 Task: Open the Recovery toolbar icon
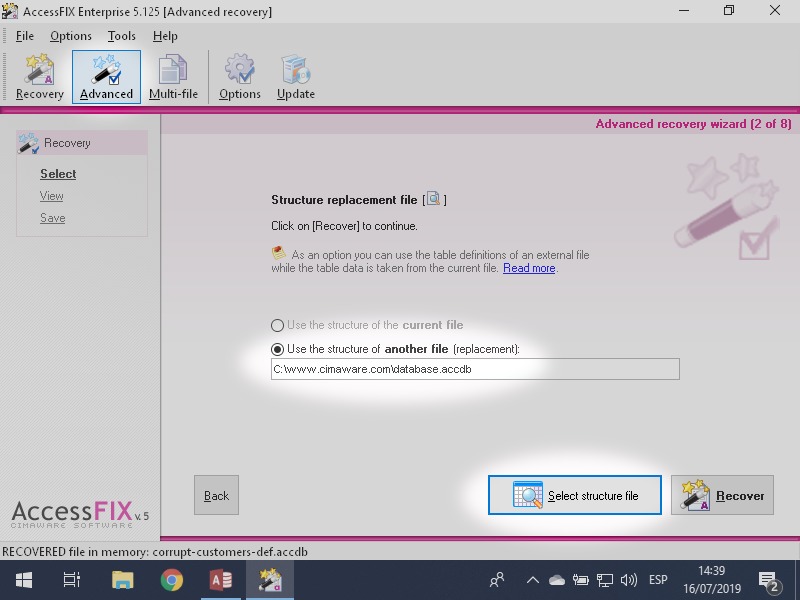click(40, 77)
